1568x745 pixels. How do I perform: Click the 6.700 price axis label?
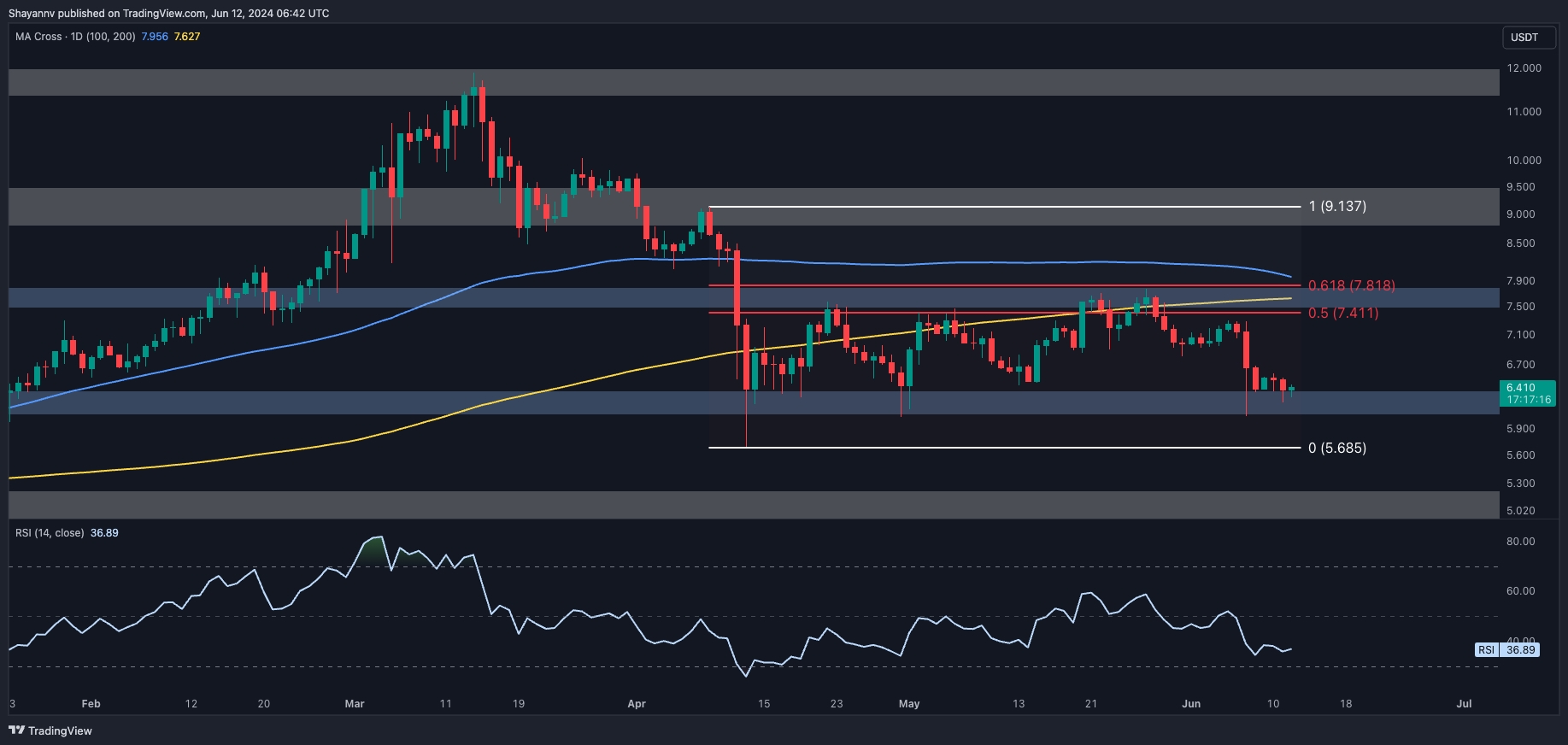coord(1521,365)
